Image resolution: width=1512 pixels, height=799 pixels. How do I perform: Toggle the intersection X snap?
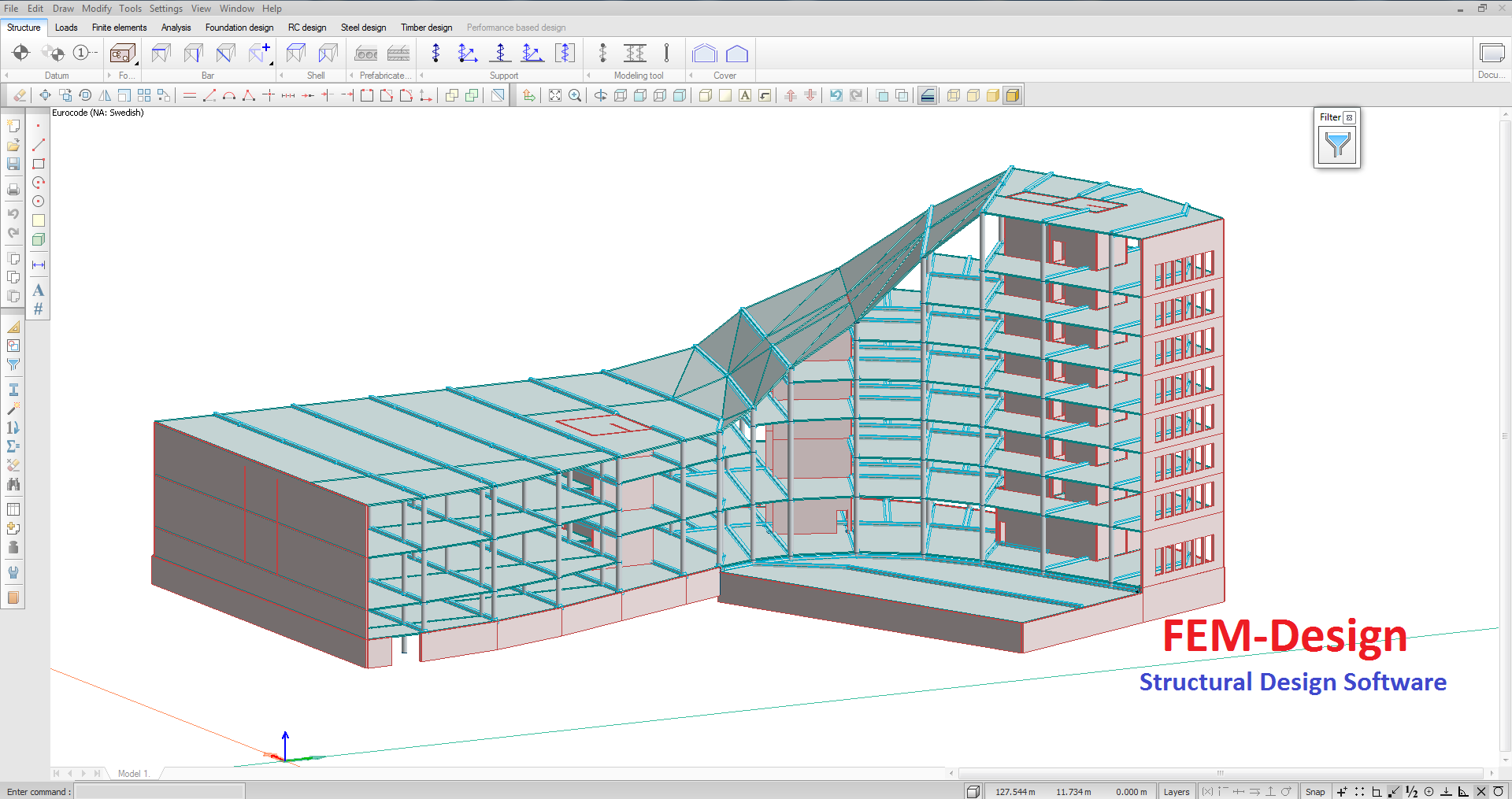1480,792
